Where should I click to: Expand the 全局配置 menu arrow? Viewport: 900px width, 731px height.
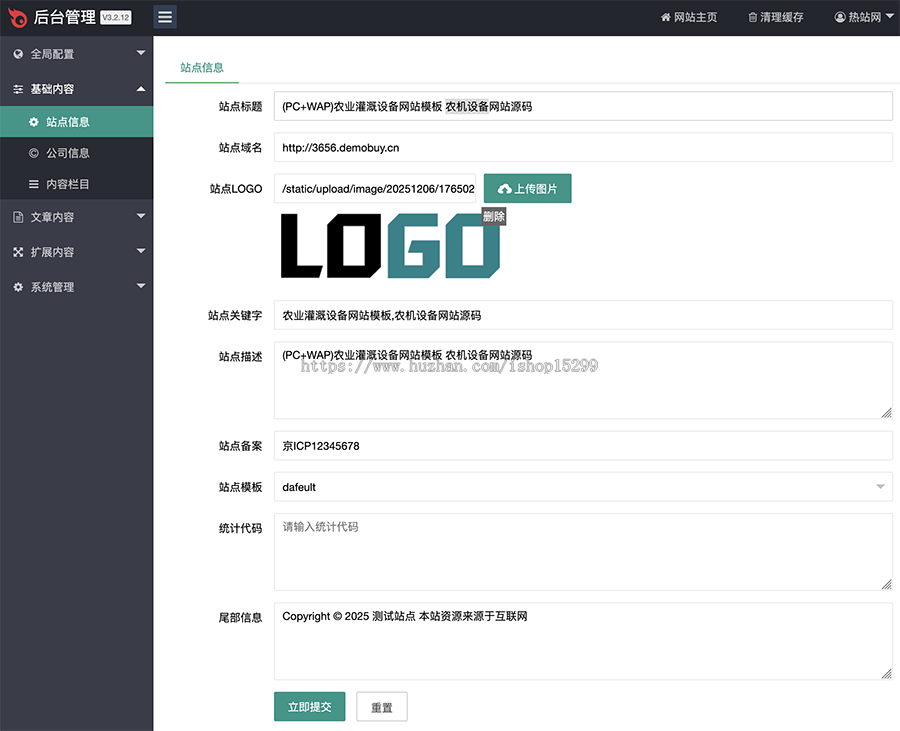[x=141, y=53]
